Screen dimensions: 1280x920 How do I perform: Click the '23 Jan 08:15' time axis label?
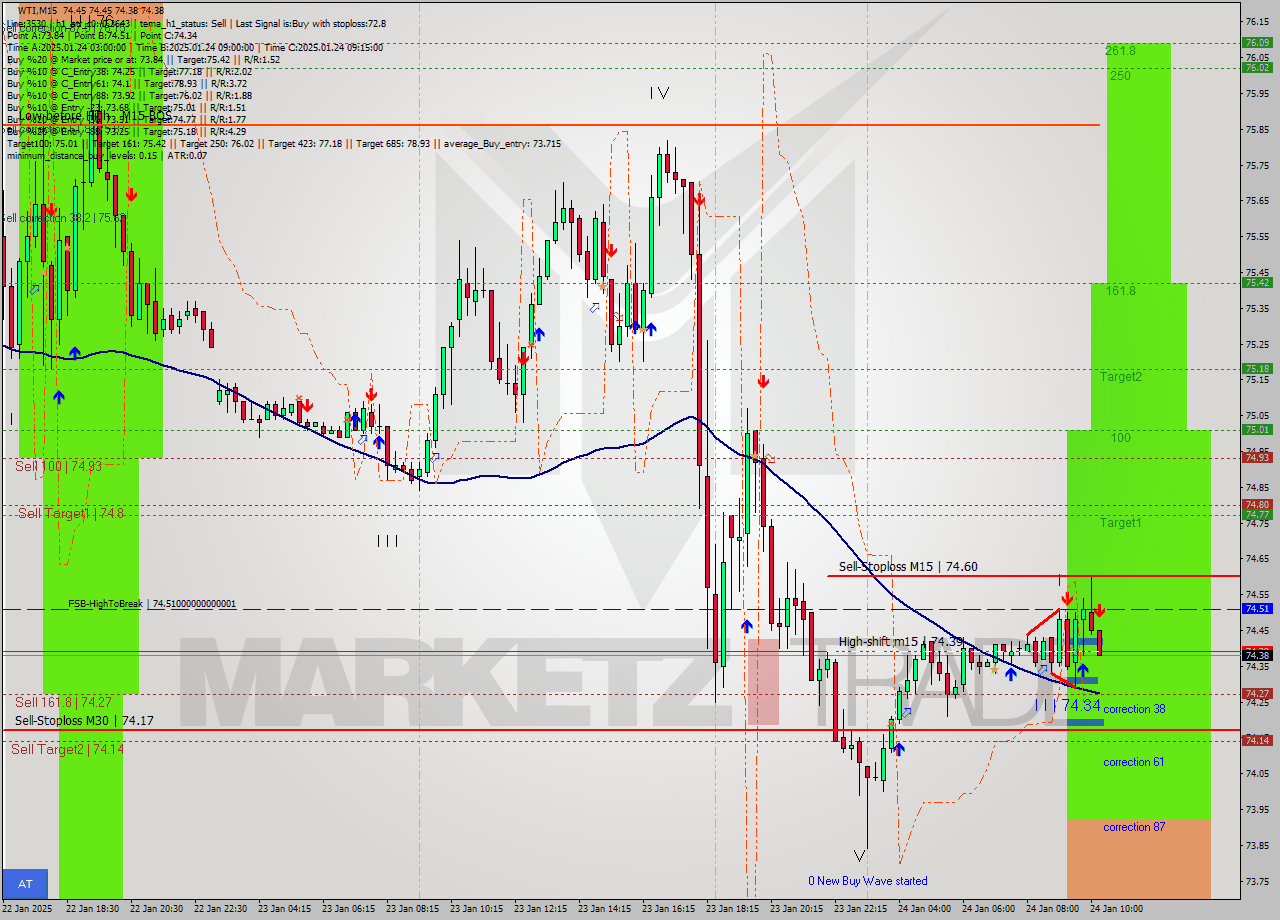pos(412,909)
